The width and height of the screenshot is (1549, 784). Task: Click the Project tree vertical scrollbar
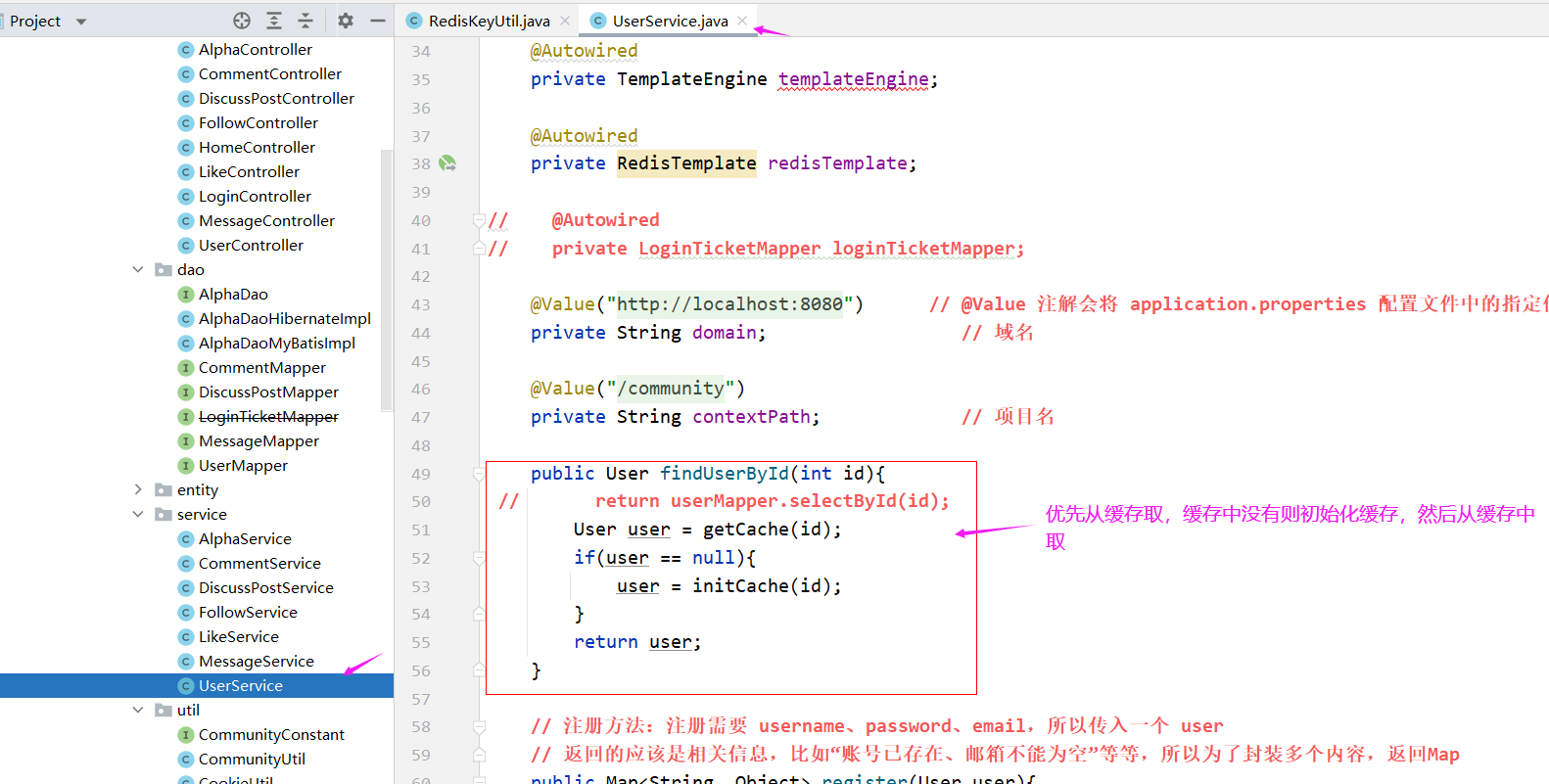click(387, 279)
